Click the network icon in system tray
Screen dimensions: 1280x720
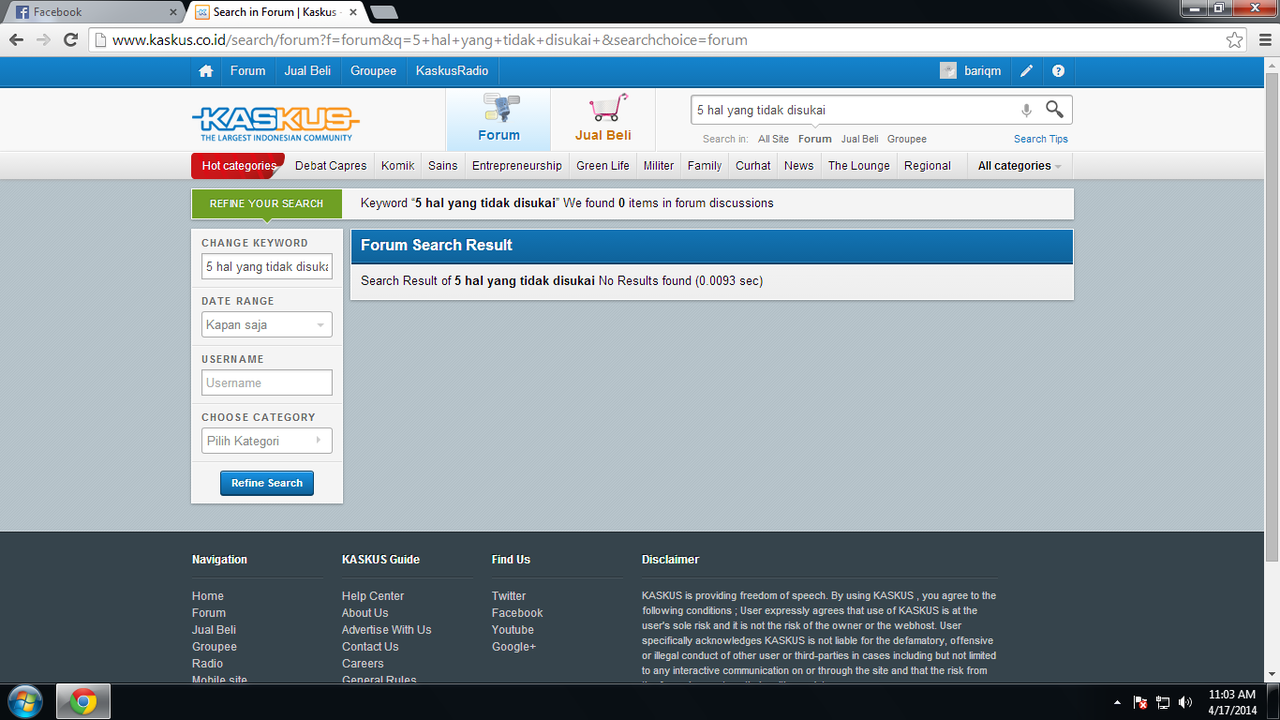(x=1163, y=702)
